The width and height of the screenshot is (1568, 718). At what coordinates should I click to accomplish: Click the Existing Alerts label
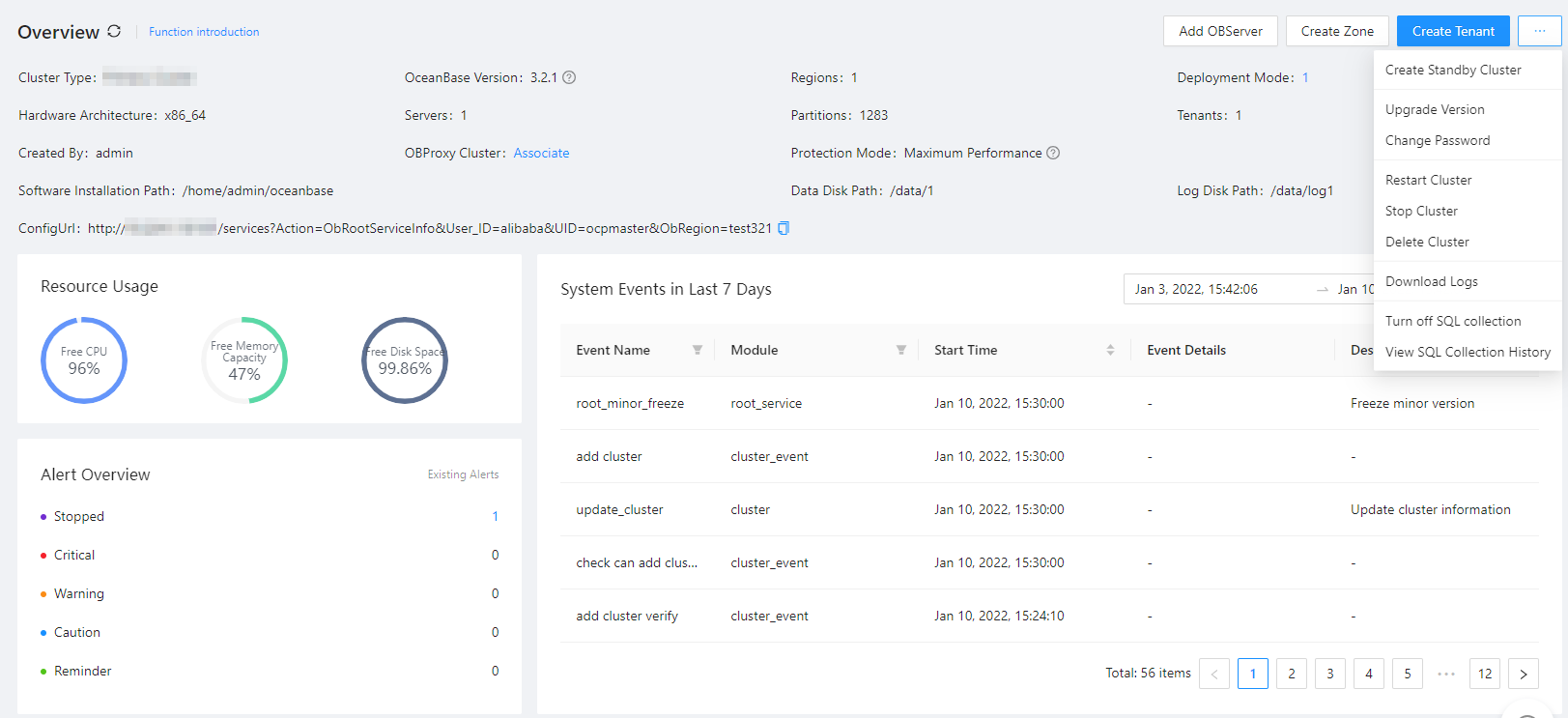tap(463, 474)
